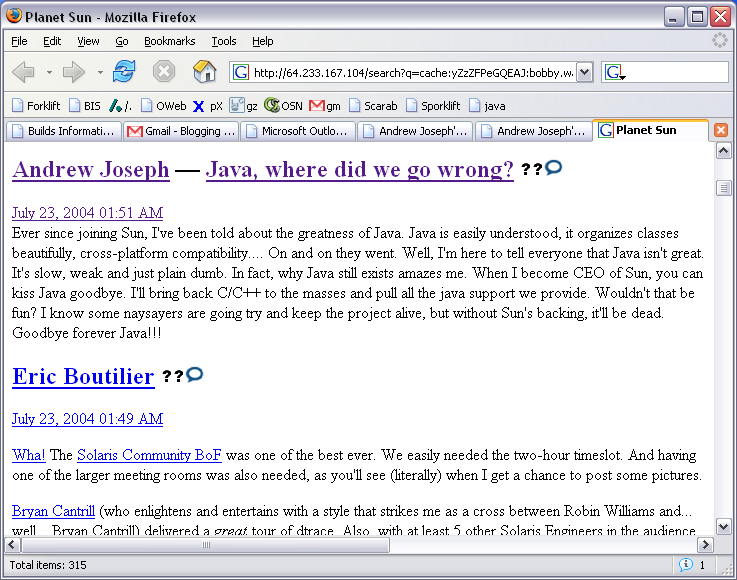Click the comment bubble beside Java headline
The image size is (737, 580).
point(554,167)
